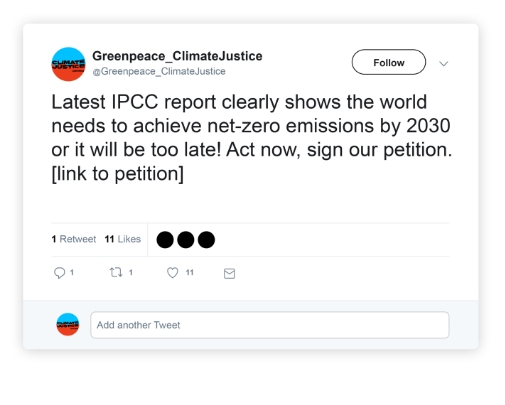Image resolution: width=505 pixels, height=405 pixels.
Task: Expand the tweet options chevron menu
Action: pos(443,63)
